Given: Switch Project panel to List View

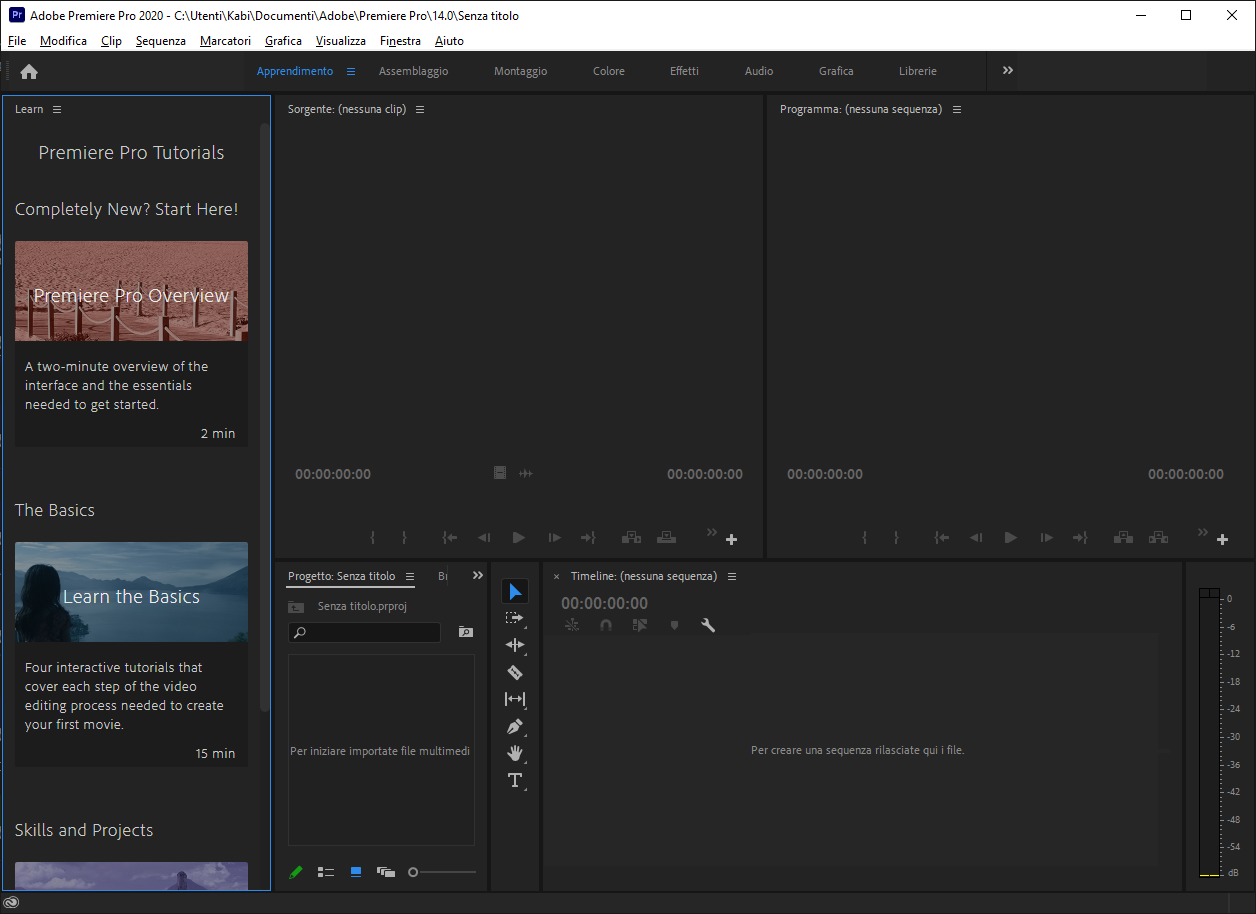Looking at the screenshot, I should 326,872.
